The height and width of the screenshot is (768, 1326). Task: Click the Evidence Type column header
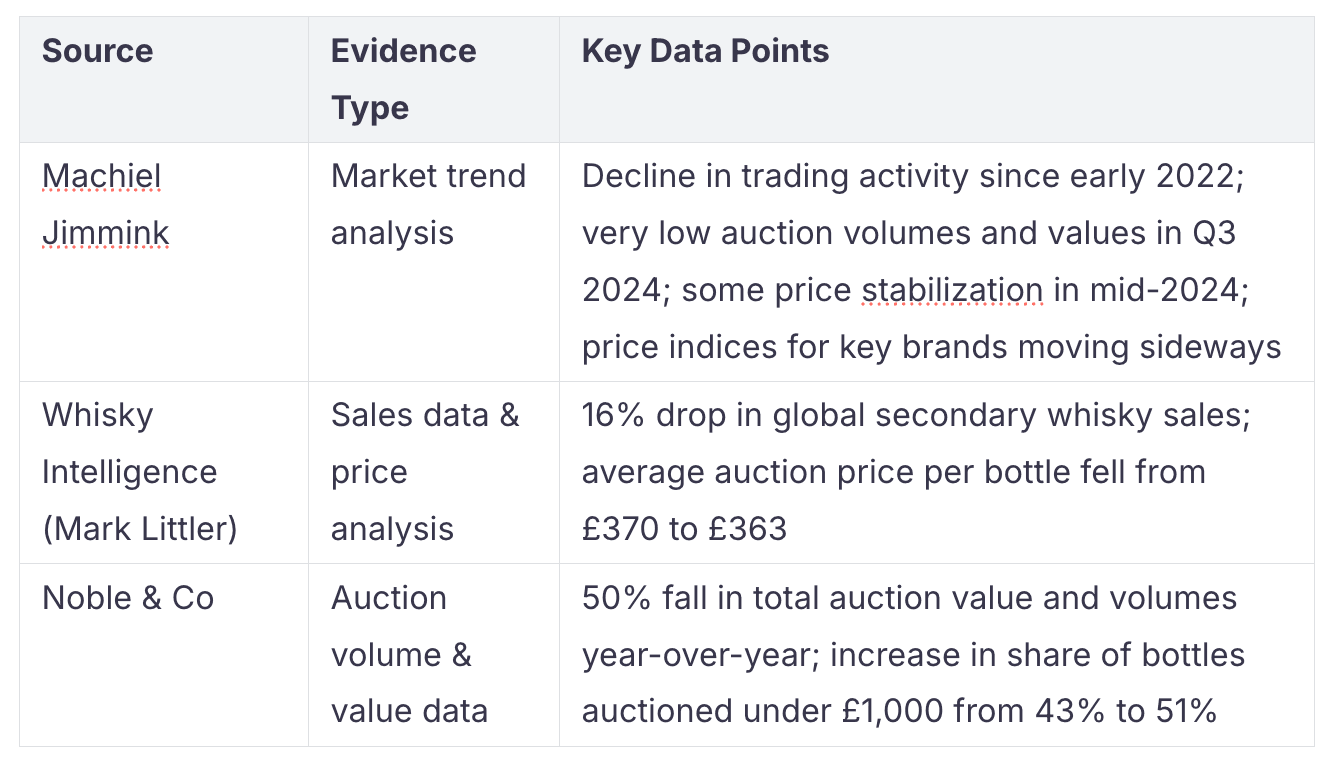(404, 79)
